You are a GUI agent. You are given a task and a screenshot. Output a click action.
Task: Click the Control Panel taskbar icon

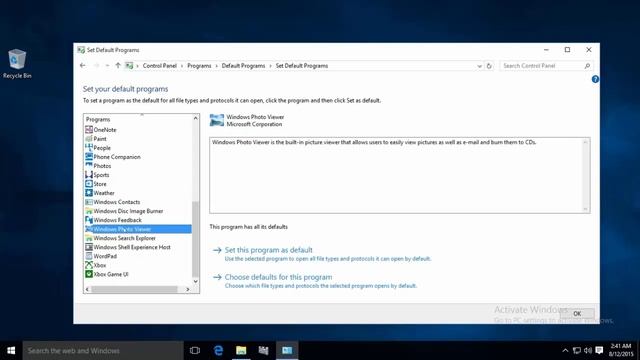[x=287, y=350]
